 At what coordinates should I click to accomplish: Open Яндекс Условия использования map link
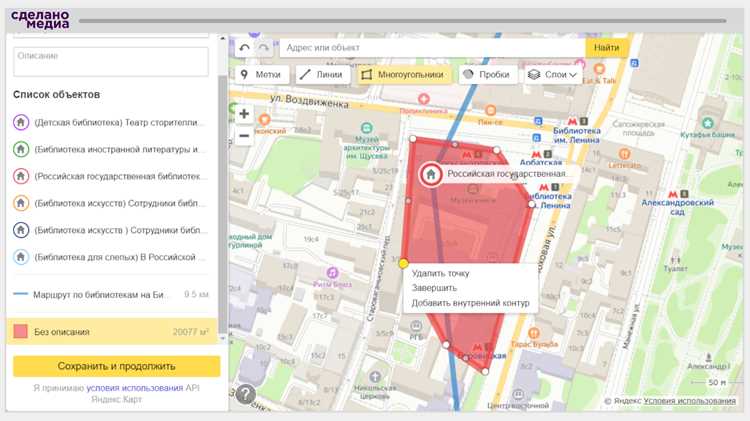(x=689, y=401)
